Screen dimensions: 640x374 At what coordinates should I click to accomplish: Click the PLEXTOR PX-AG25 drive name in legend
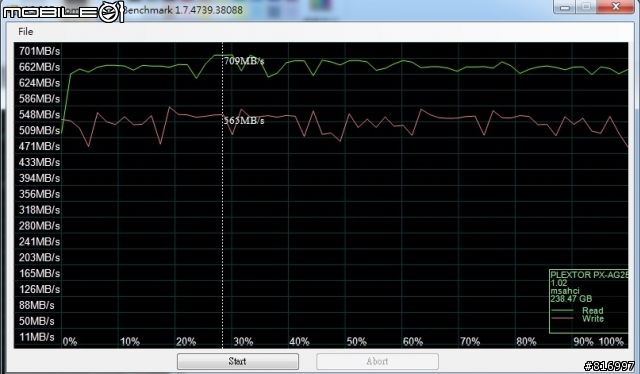tap(589, 275)
